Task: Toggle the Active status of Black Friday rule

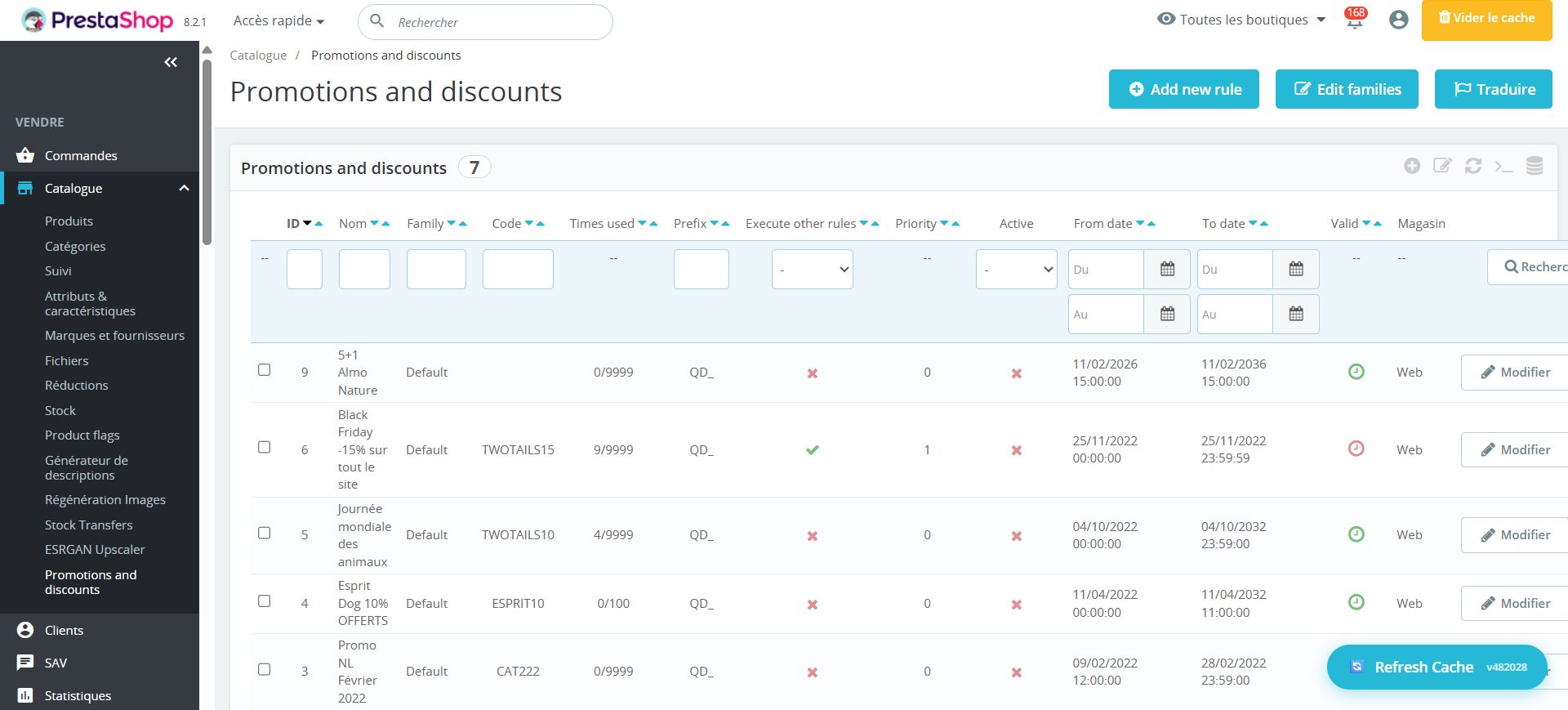Action: (x=1016, y=450)
